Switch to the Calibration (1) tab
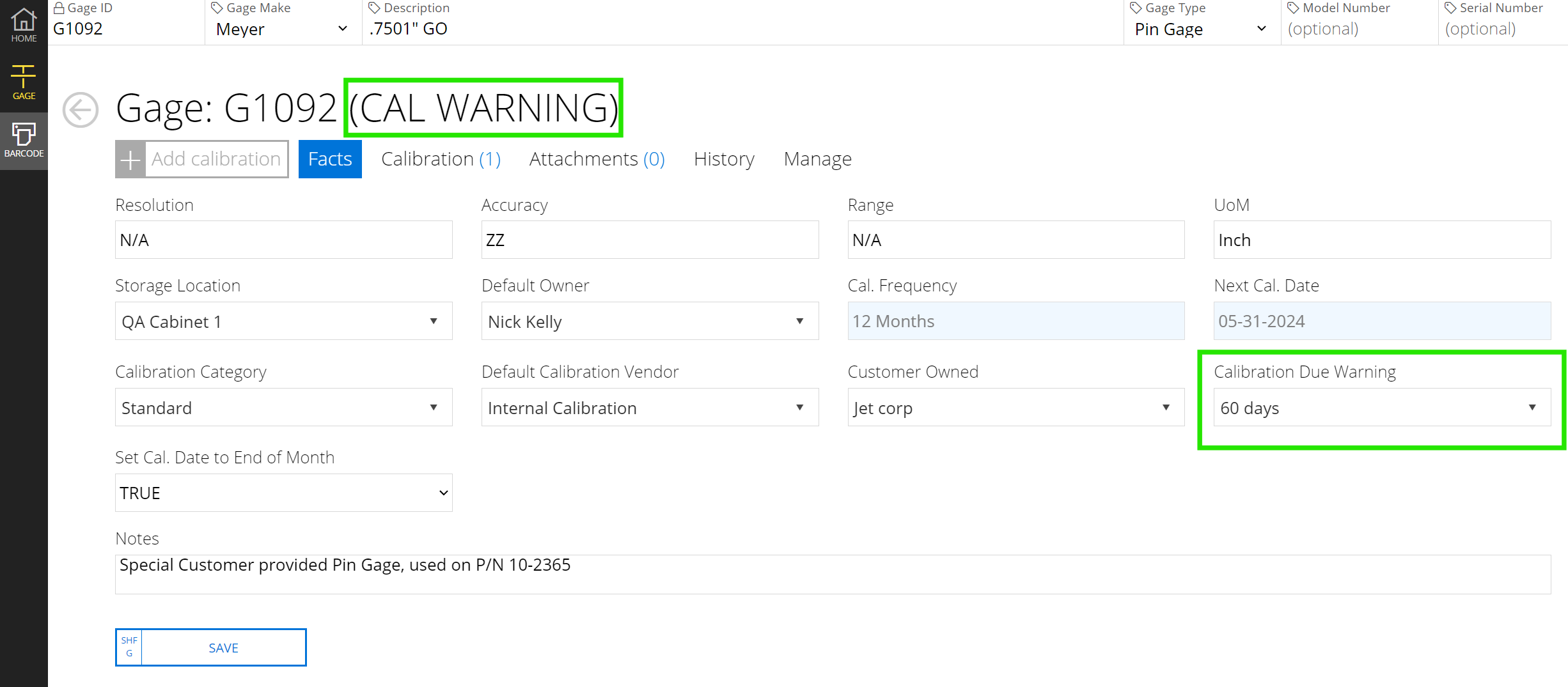 tap(441, 159)
